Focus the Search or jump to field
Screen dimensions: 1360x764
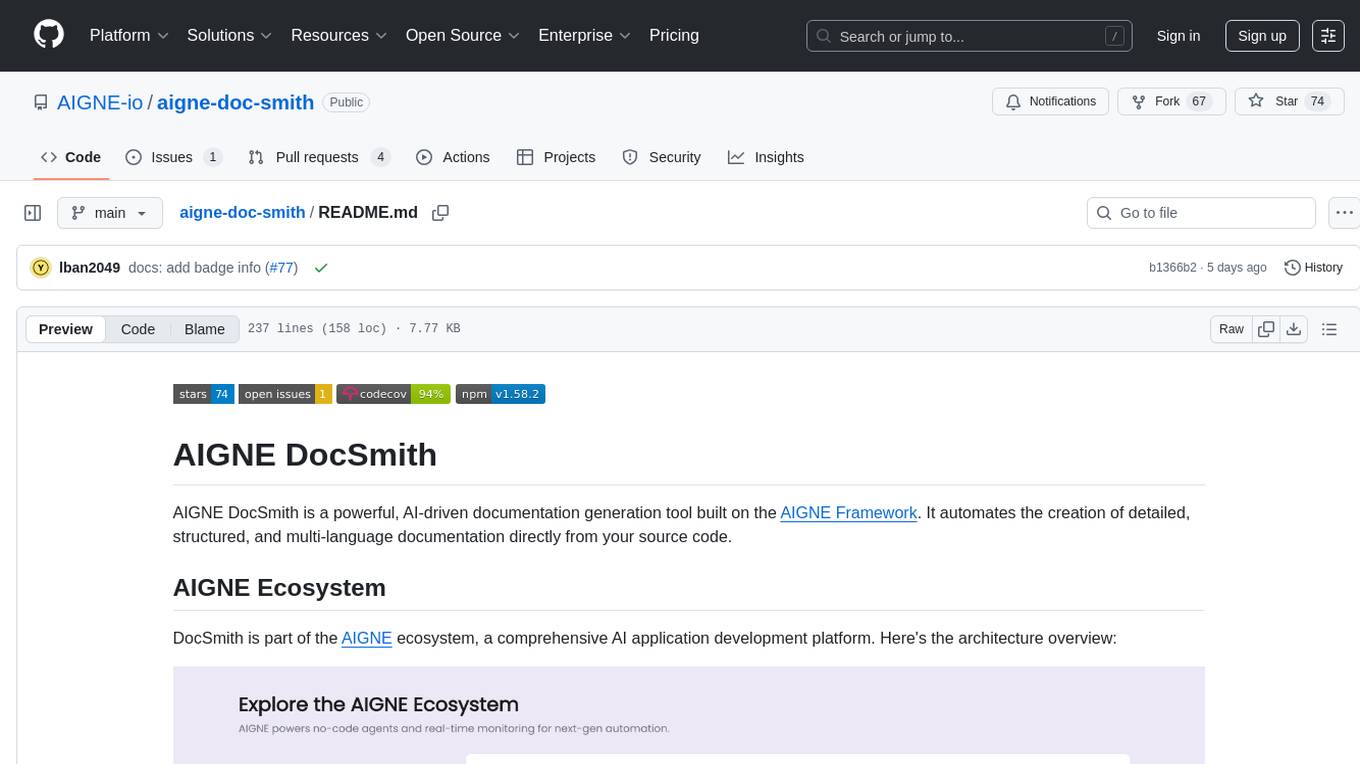click(x=969, y=36)
